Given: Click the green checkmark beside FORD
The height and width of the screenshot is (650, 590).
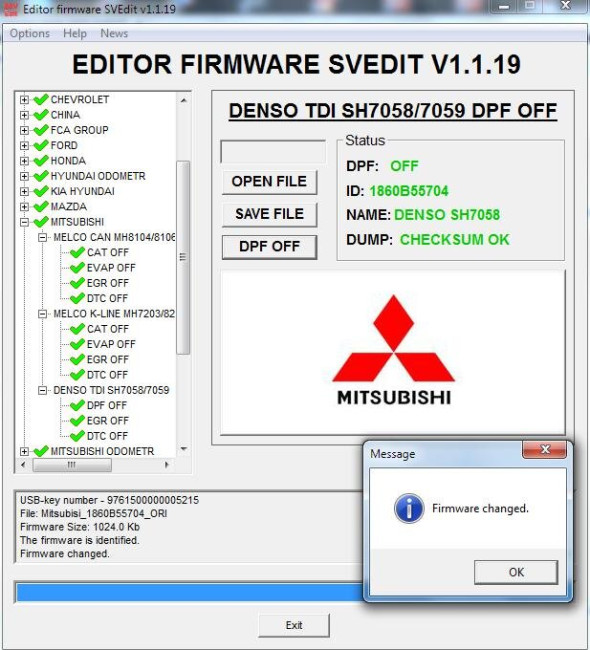Looking at the screenshot, I should pyautogui.click(x=41, y=146).
